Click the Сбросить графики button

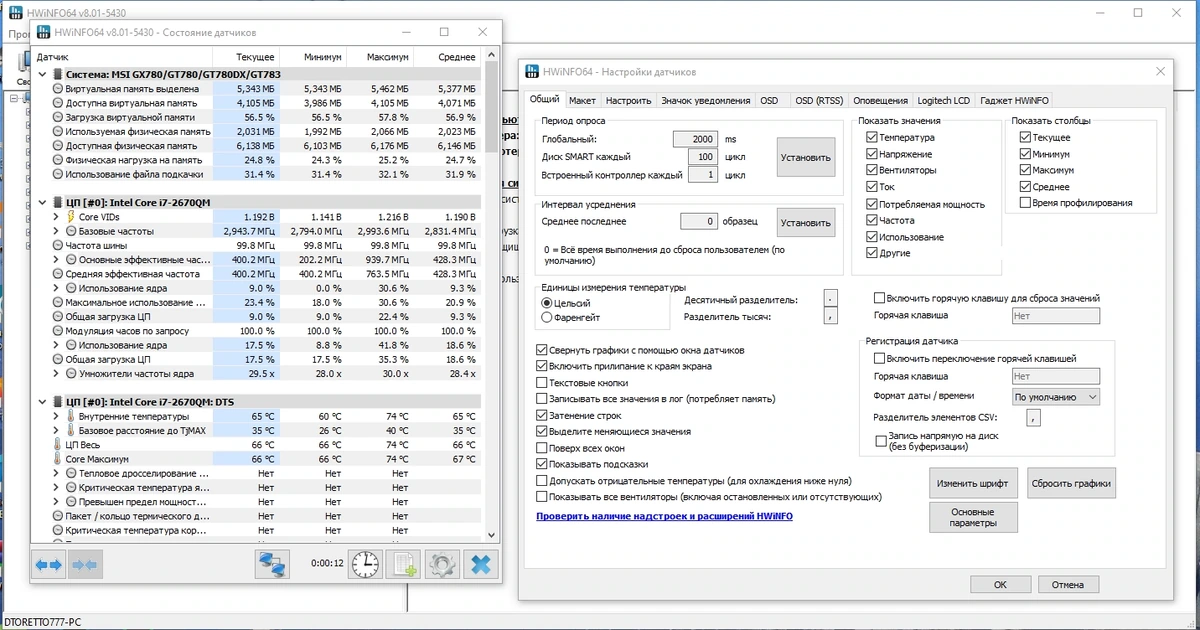coord(1071,484)
